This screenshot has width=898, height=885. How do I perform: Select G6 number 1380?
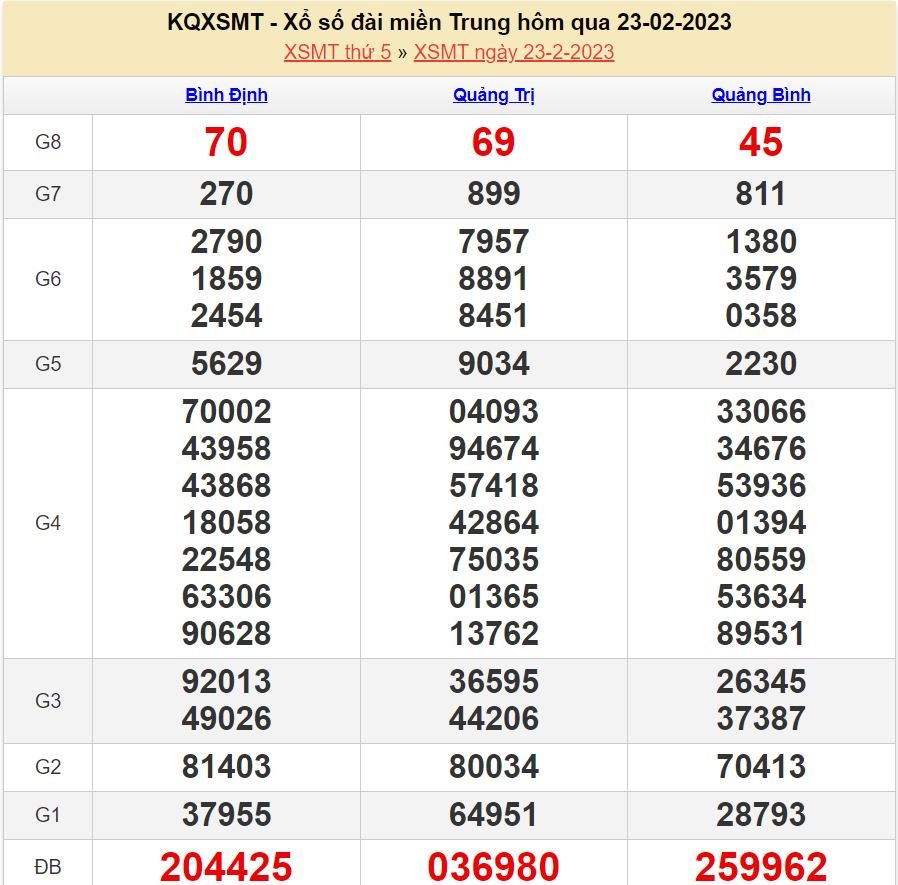(x=761, y=242)
